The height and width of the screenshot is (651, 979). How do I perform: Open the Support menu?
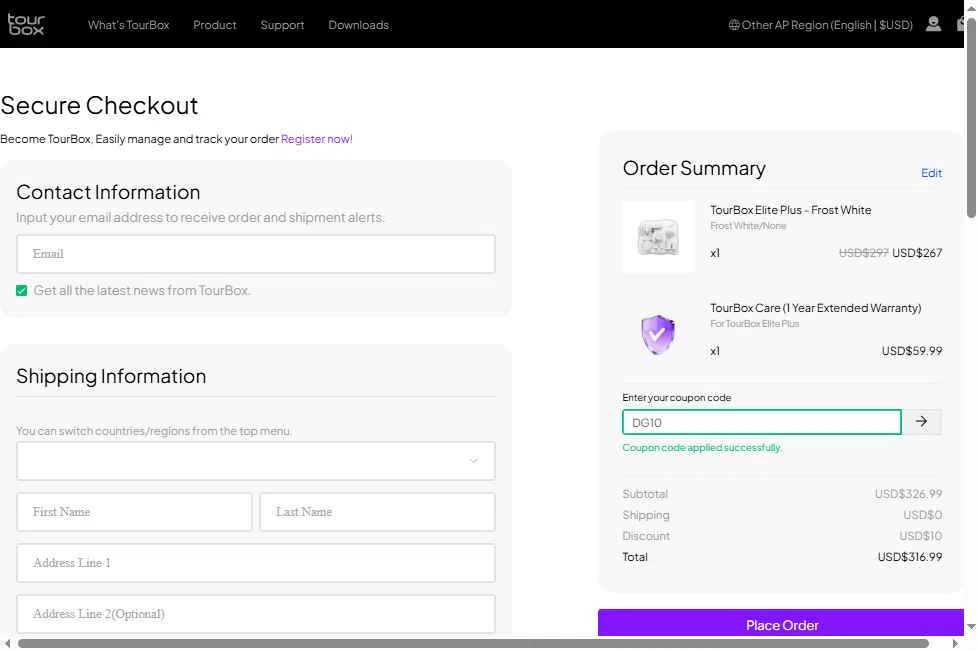(282, 25)
